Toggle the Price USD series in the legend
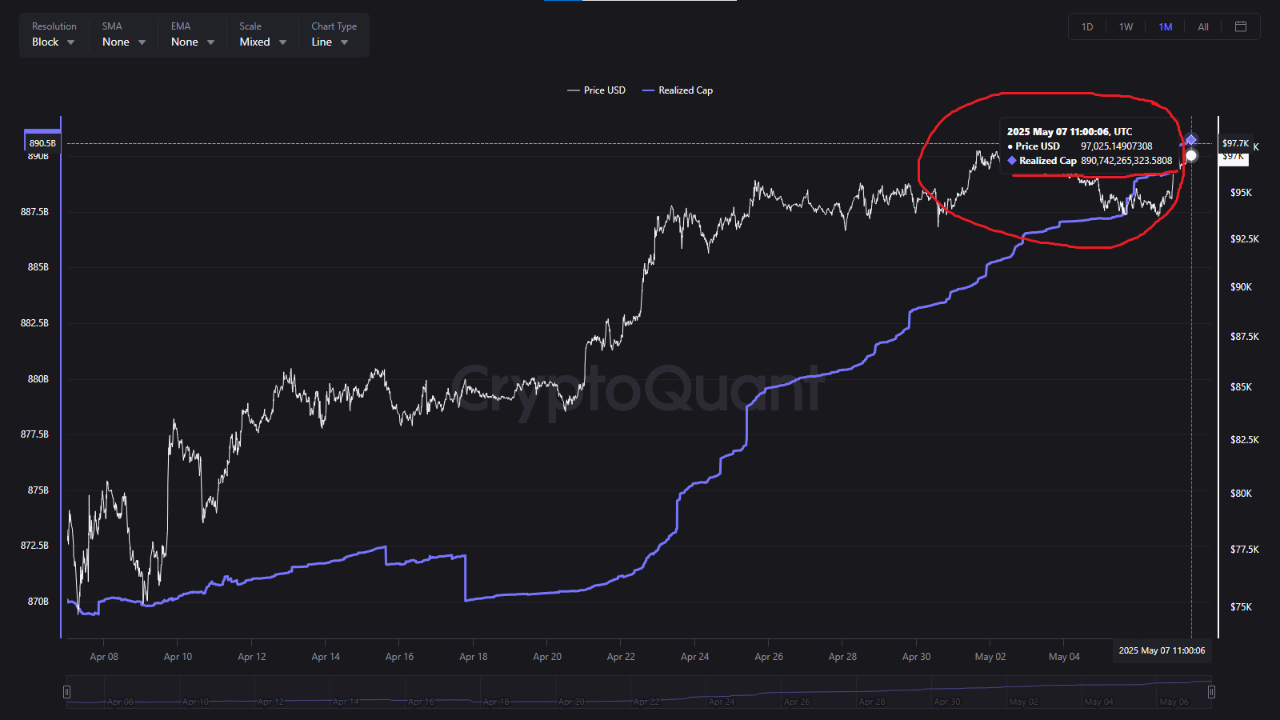The width and height of the screenshot is (1280, 720). point(604,90)
